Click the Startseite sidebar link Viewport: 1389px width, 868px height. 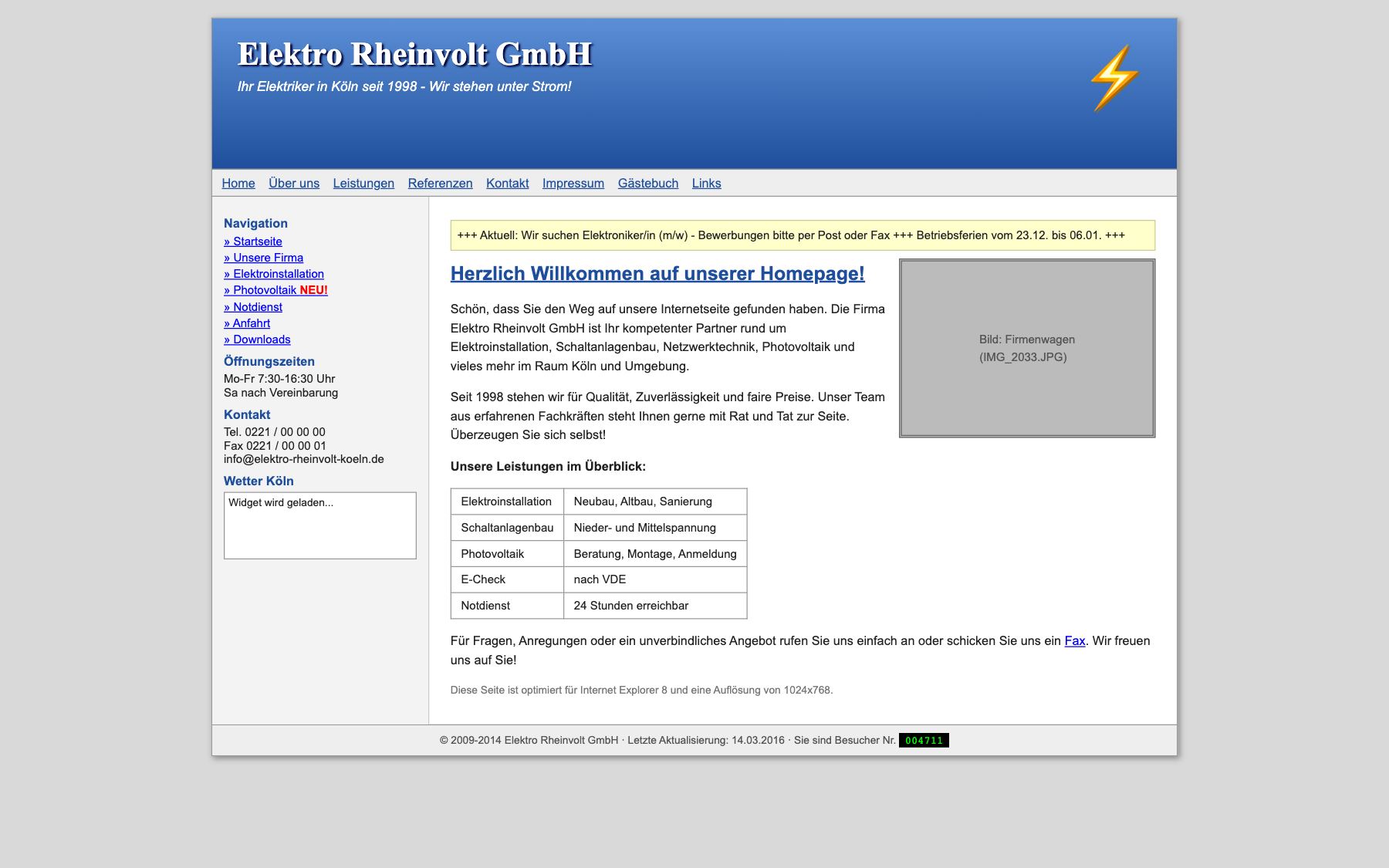pos(253,241)
